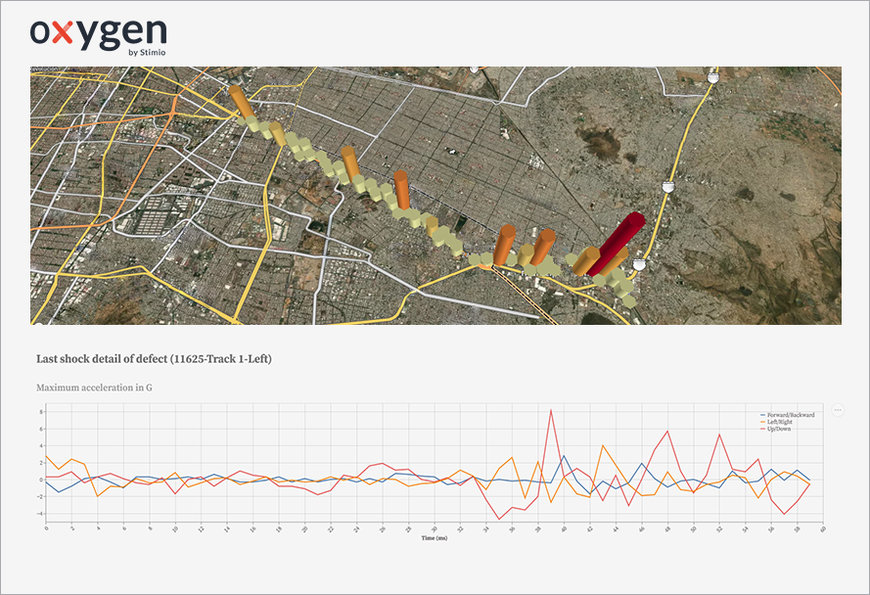
Task: Toggle the Left/Right series in the legend
Action: pyautogui.click(x=776, y=422)
